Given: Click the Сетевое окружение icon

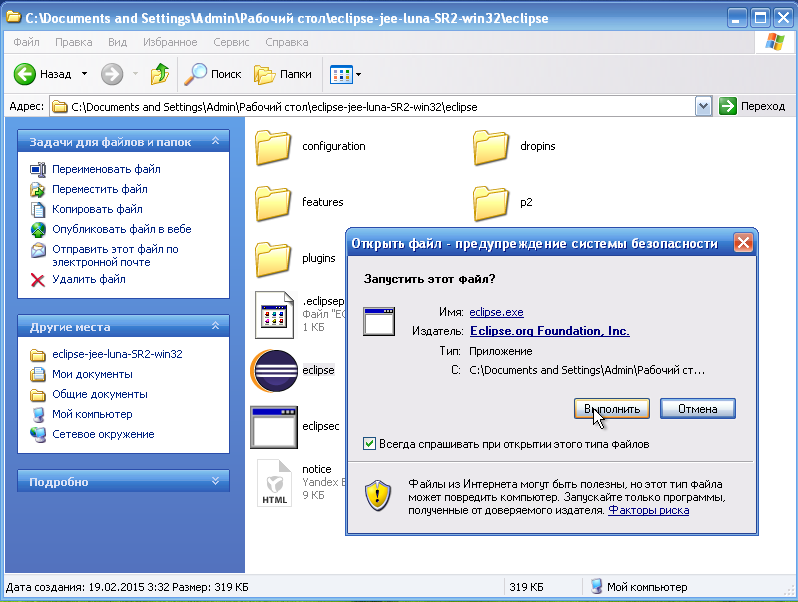Looking at the screenshot, I should tap(38, 435).
